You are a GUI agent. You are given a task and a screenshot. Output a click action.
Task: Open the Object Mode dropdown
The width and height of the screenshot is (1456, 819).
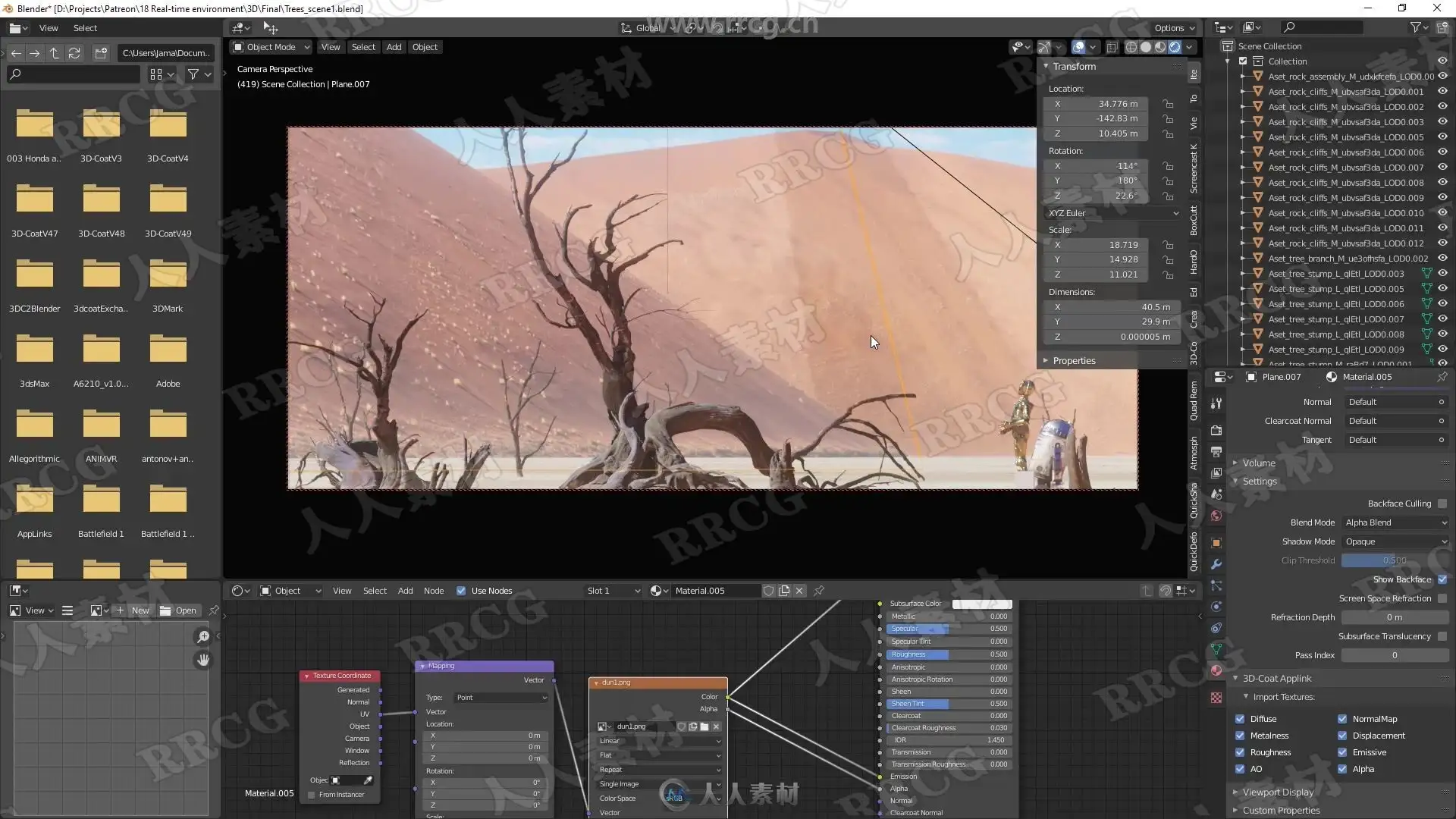(x=271, y=47)
